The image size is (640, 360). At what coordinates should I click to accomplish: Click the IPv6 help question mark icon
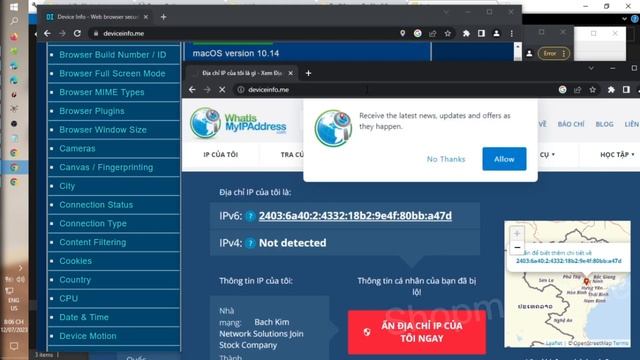coord(250,216)
